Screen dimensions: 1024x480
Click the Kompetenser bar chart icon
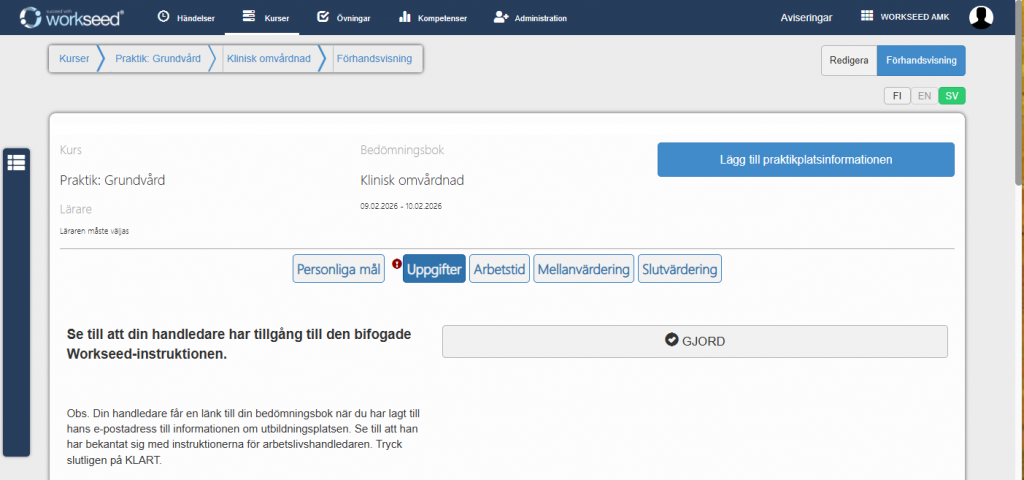pos(404,17)
